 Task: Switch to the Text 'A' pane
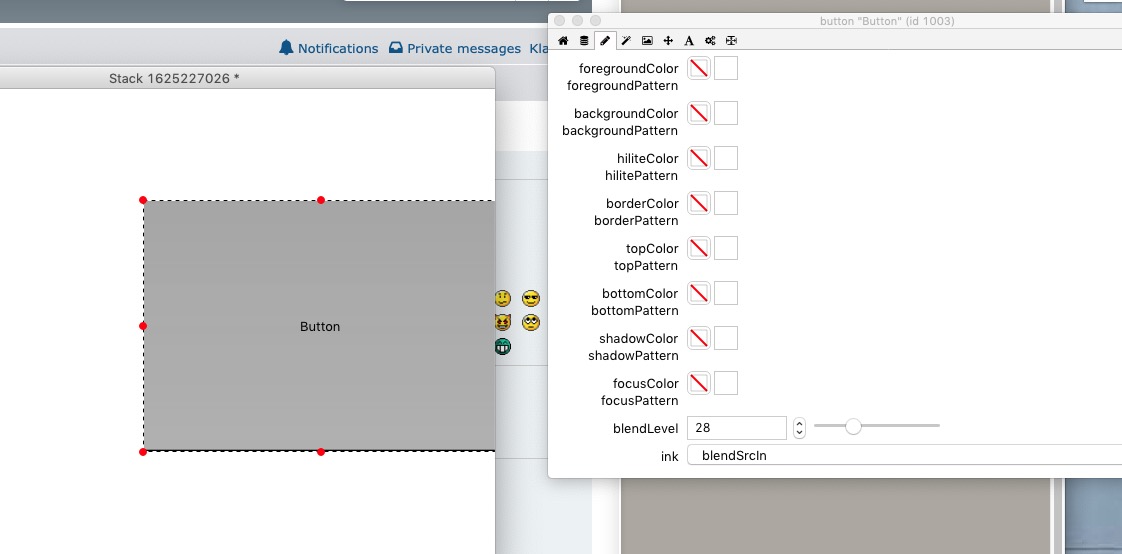(689, 41)
